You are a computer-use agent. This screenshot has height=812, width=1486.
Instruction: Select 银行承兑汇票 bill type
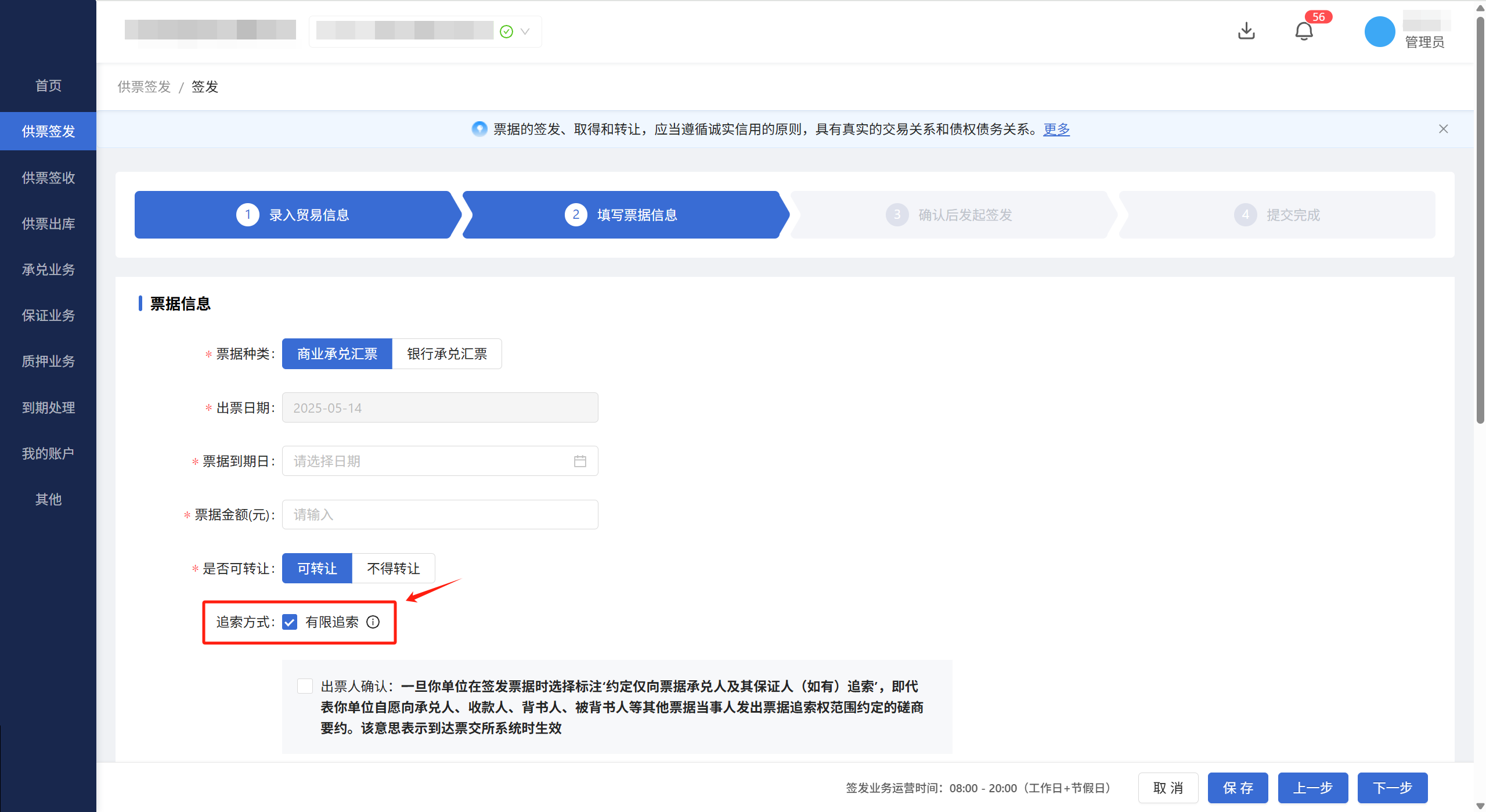447,353
